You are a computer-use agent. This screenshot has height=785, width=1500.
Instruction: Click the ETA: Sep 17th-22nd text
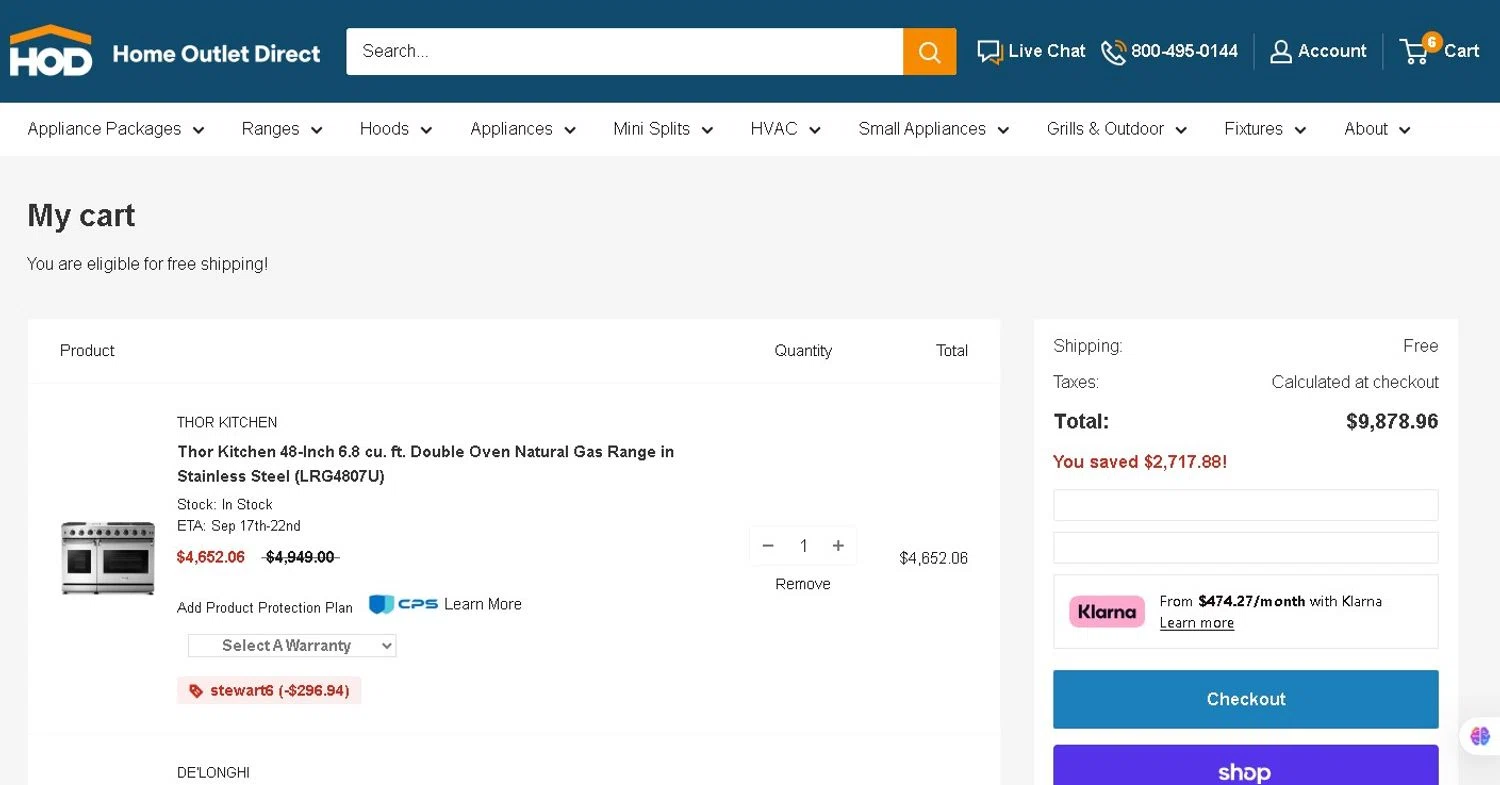point(239,526)
